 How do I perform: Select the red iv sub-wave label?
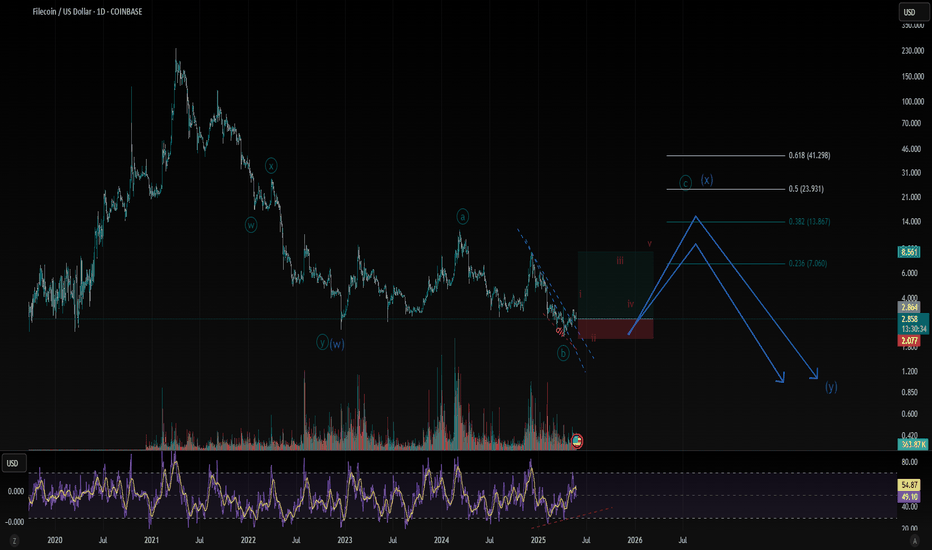coord(631,304)
